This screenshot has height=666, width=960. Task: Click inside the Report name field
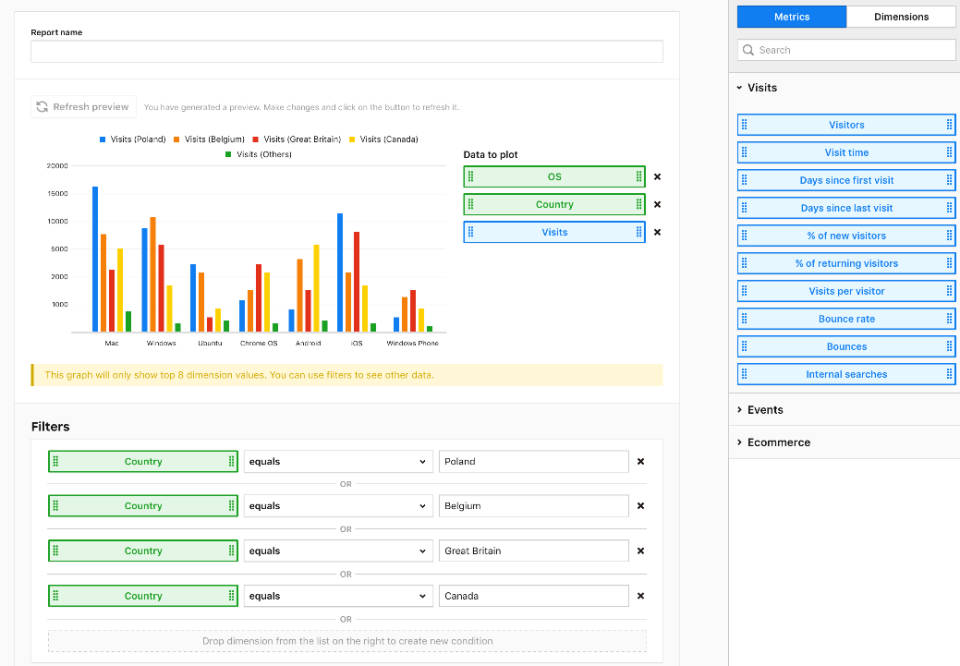tap(345, 51)
